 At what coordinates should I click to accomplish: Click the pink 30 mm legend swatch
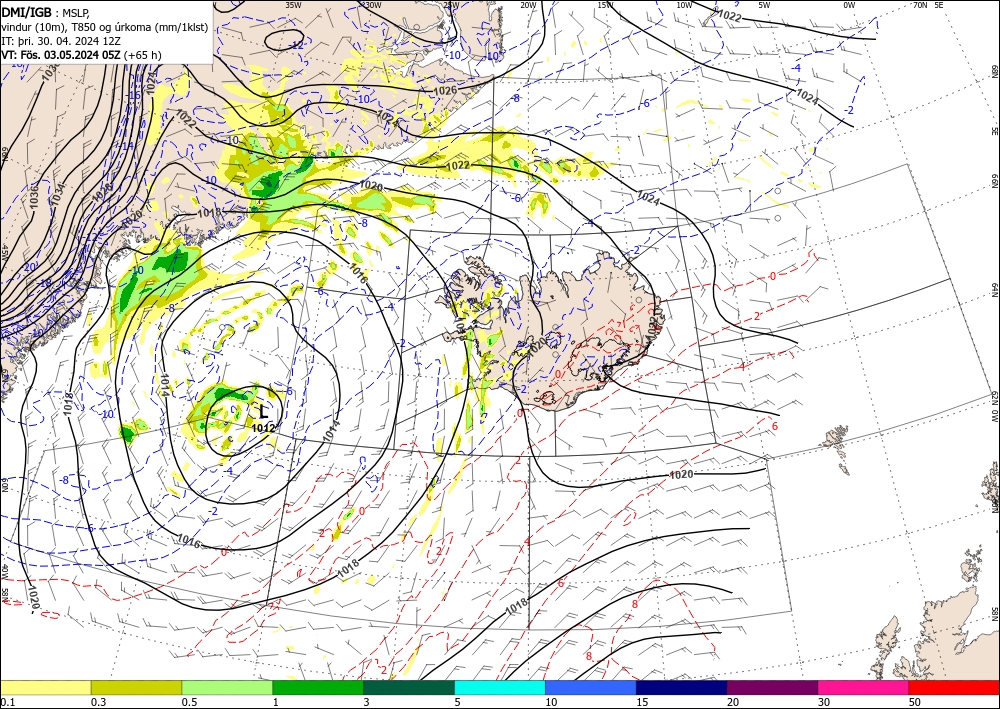[864, 687]
